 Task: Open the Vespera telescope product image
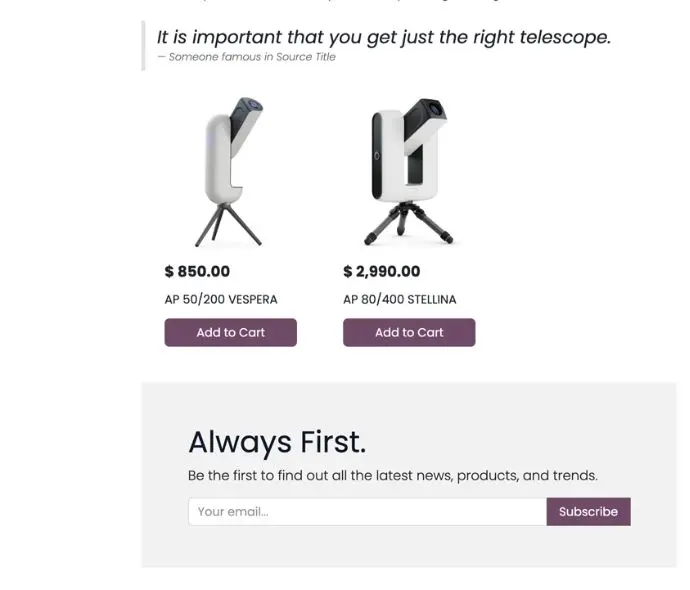[x=231, y=172]
